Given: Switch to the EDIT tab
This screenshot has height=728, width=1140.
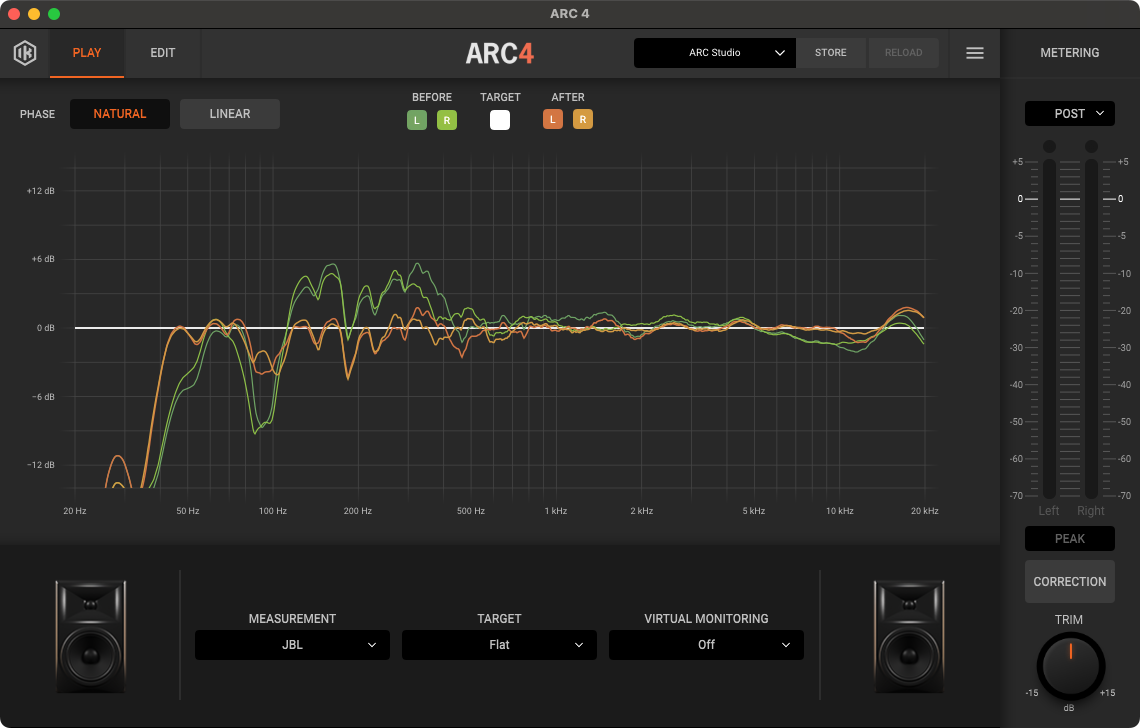Looking at the screenshot, I should [163, 53].
